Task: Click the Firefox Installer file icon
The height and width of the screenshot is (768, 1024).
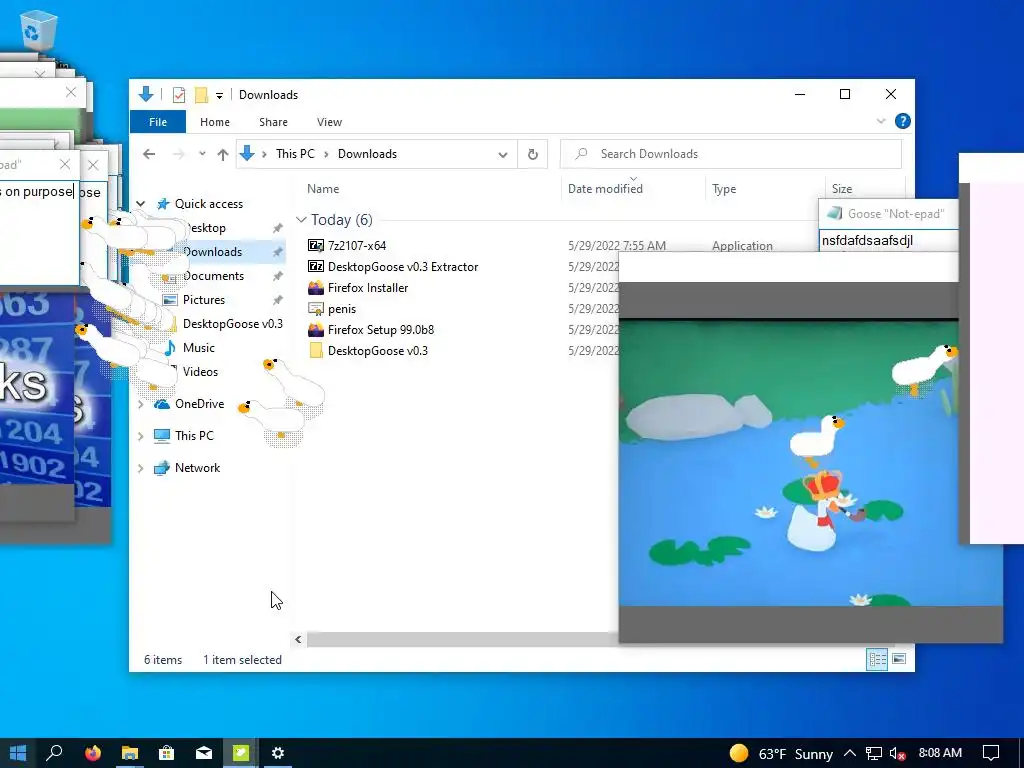Action: [x=315, y=287]
